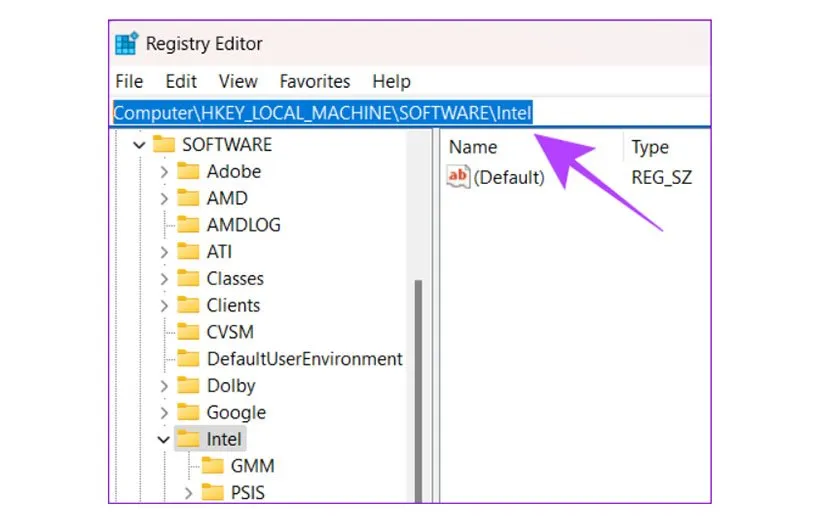This screenshot has width=822, height=522.
Task: Click the (Default) string value ab icon
Action: [458, 178]
